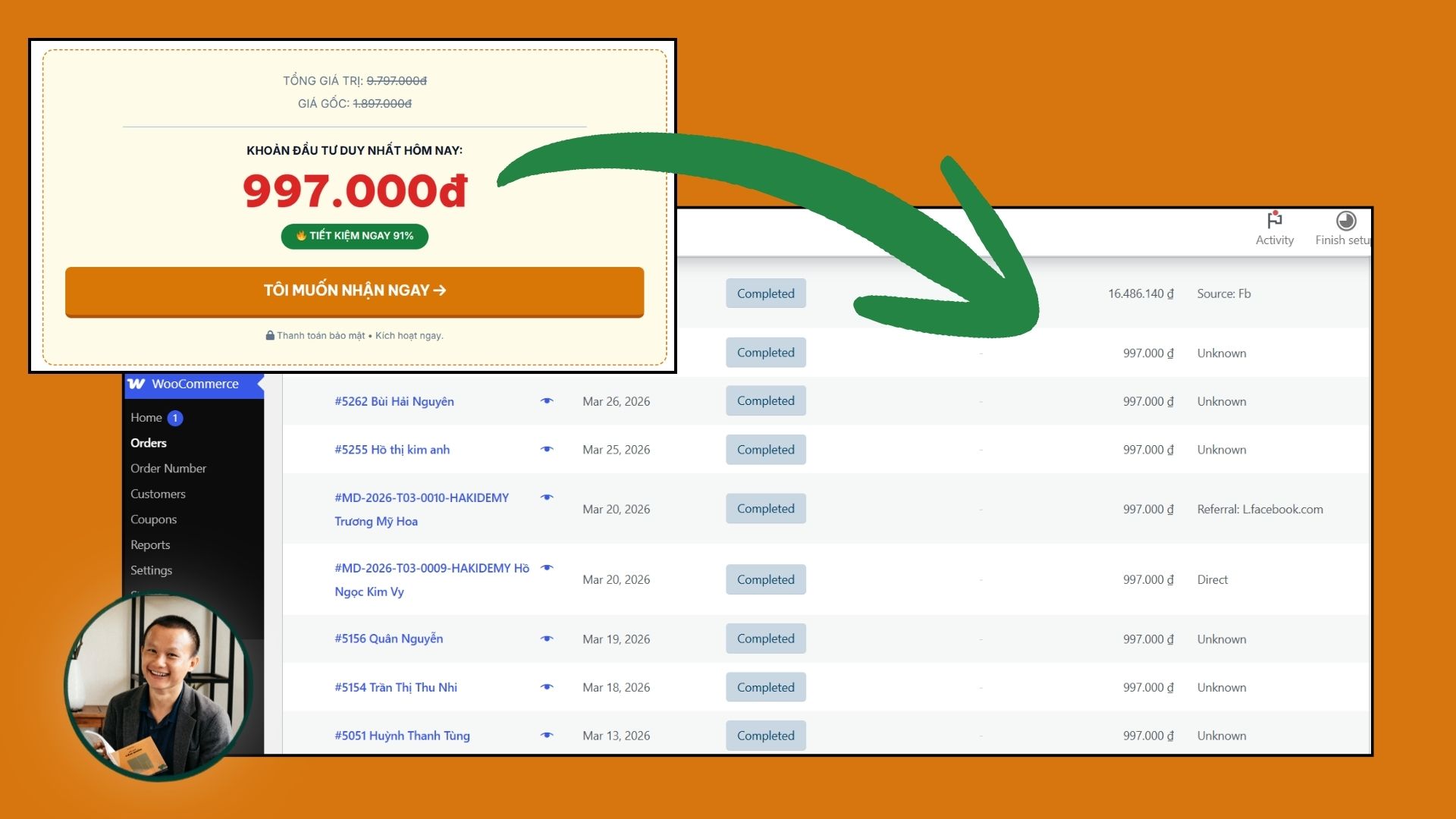Click the date Mar 26, 2026
The image size is (1456, 819).
coord(617,401)
